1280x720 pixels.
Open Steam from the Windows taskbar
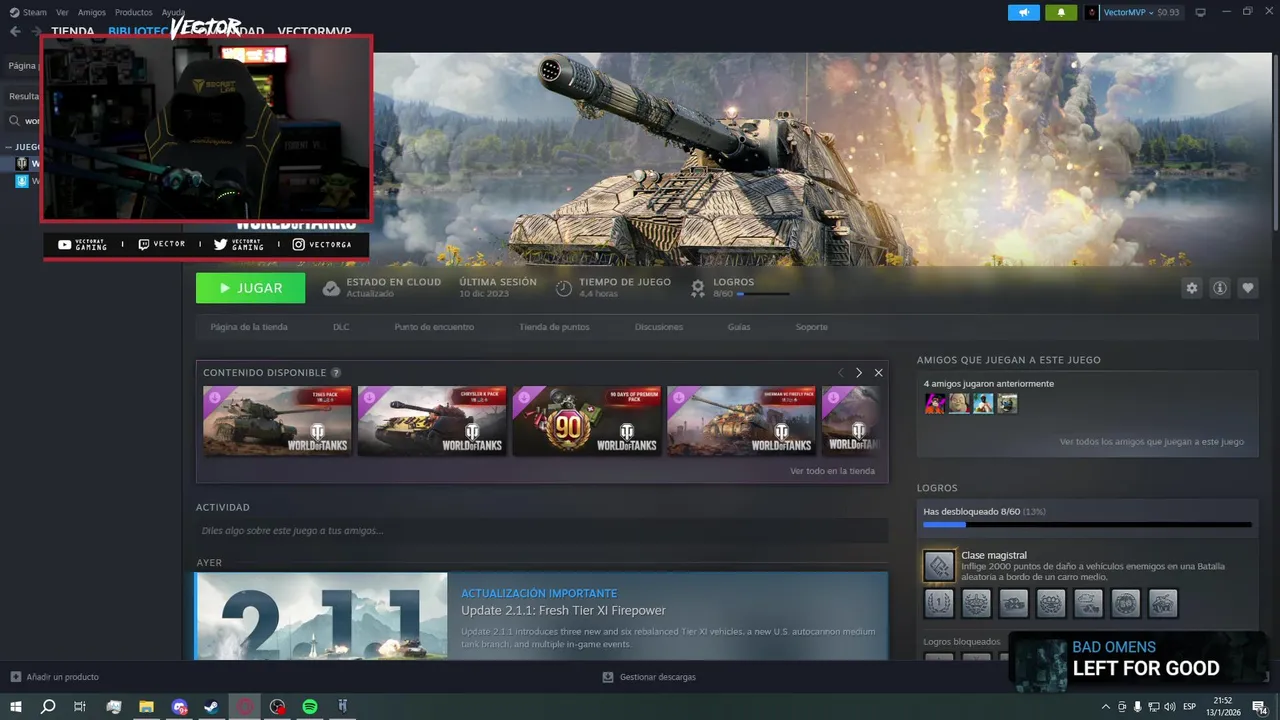(x=211, y=706)
